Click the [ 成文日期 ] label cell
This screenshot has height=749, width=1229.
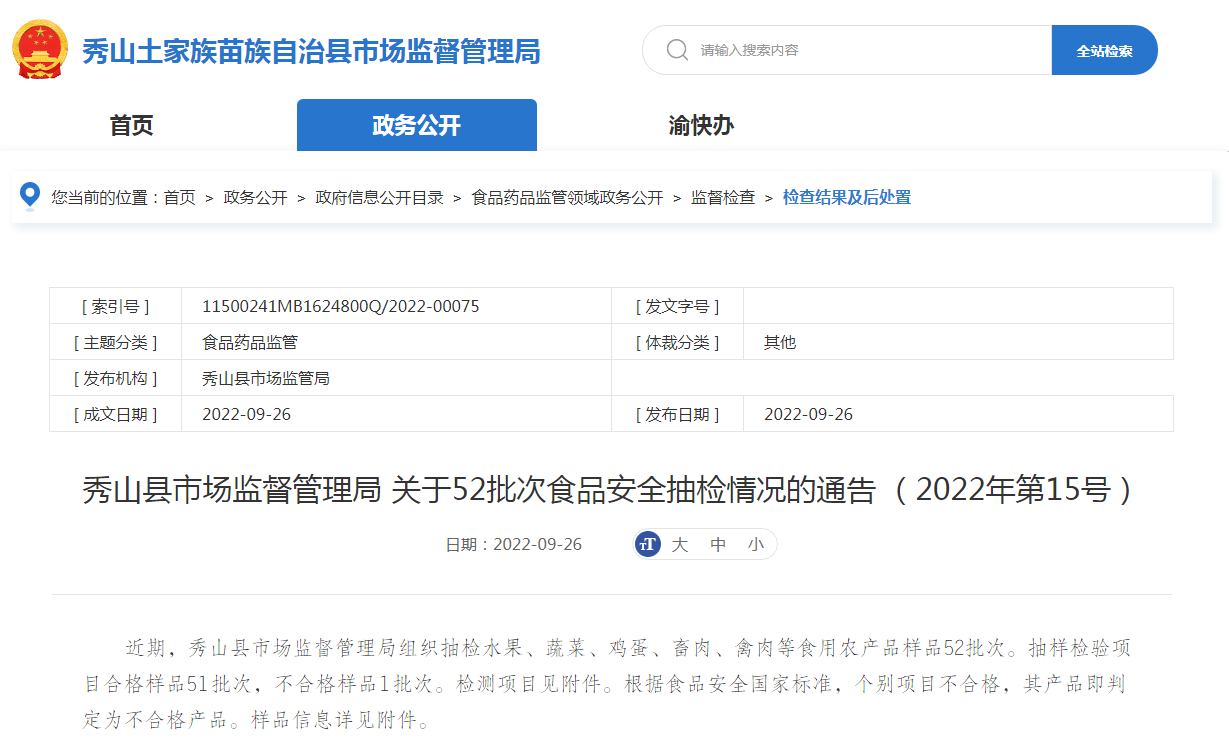click(x=116, y=414)
